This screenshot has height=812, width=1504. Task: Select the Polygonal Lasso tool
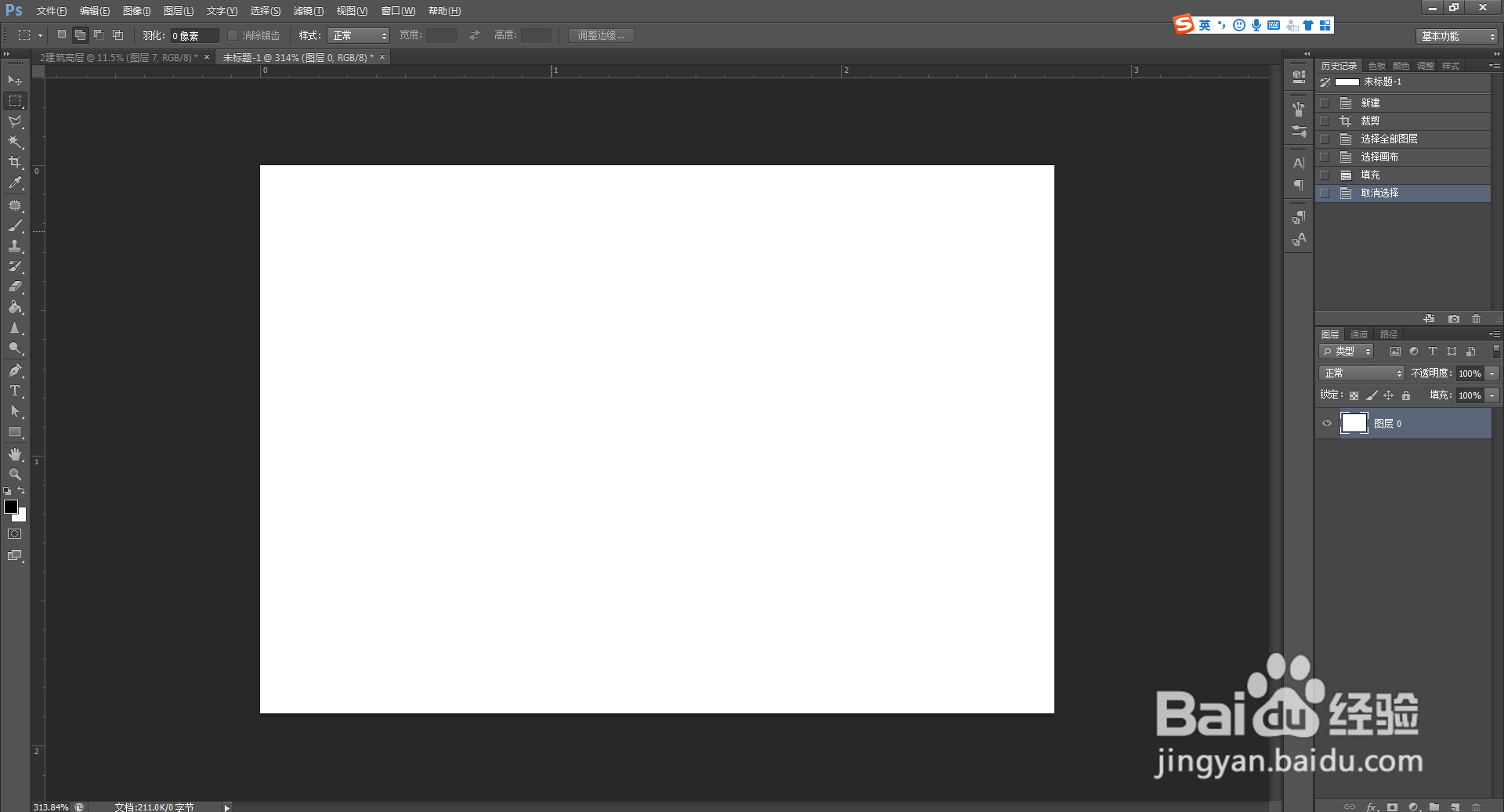[15, 121]
